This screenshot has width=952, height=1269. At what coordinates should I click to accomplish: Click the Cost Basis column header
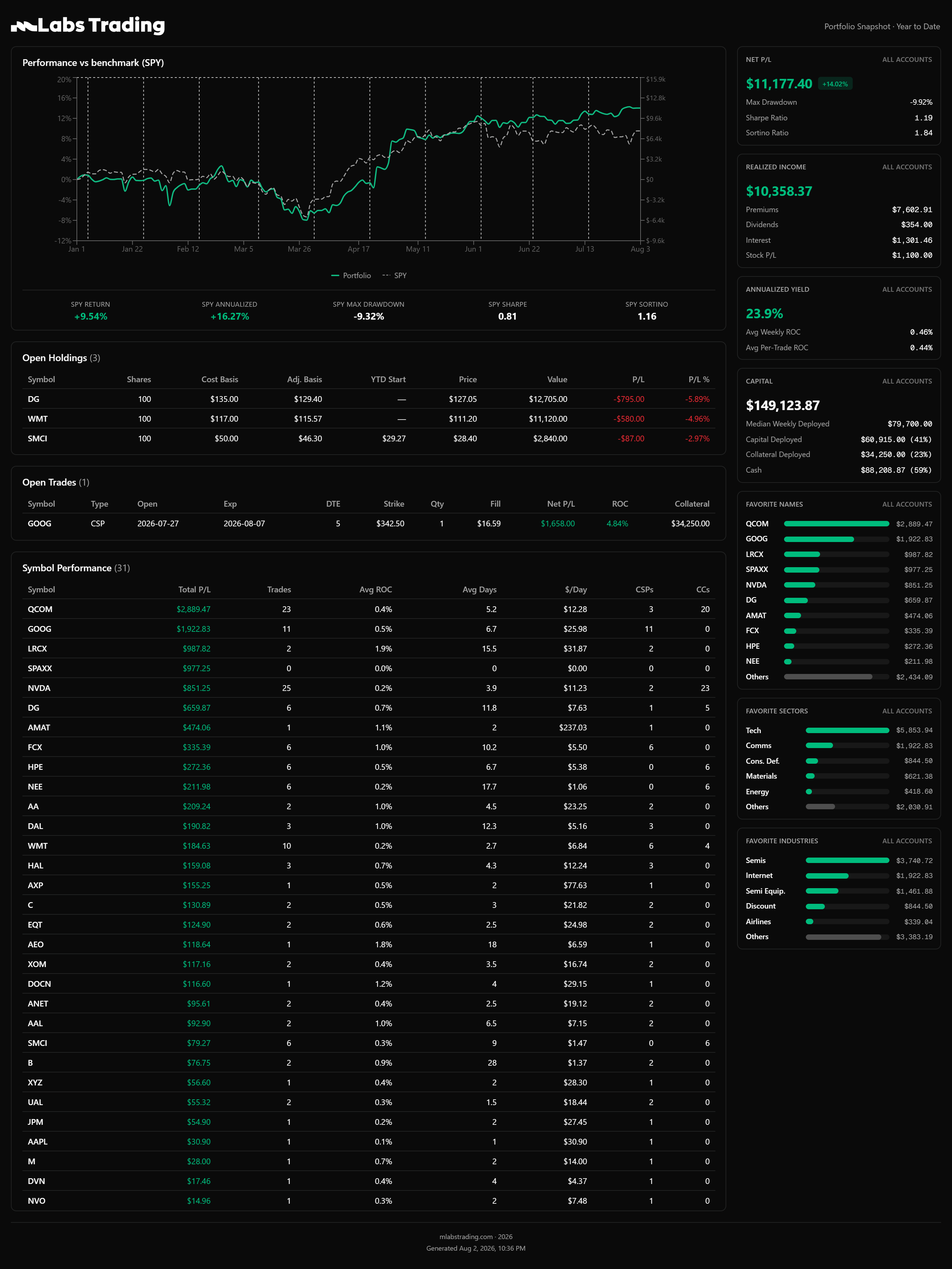(x=220, y=379)
